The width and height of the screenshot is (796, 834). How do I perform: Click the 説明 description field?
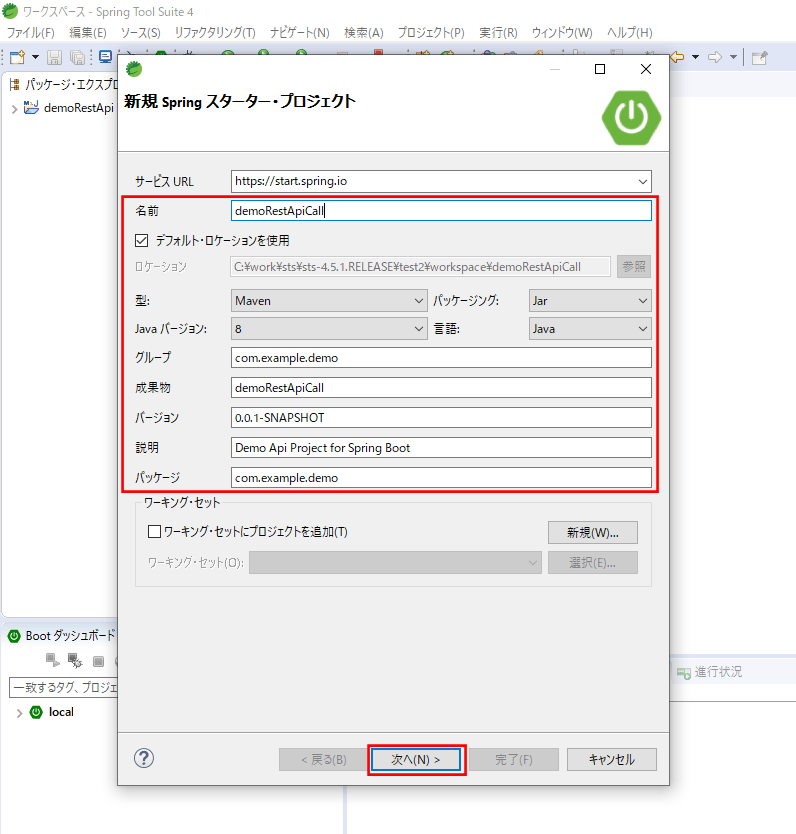tap(441, 448)
